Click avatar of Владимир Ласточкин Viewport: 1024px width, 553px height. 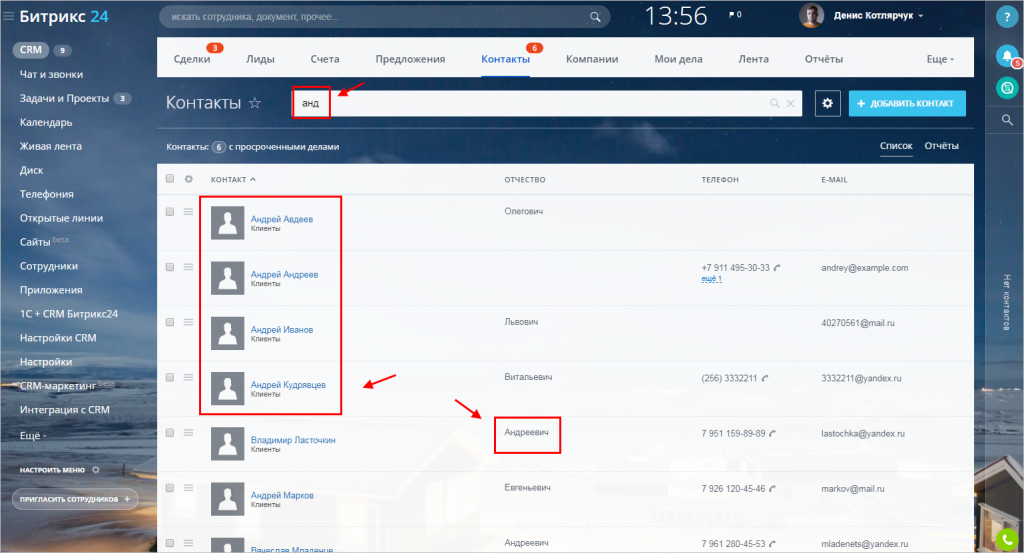coord(227,444)
